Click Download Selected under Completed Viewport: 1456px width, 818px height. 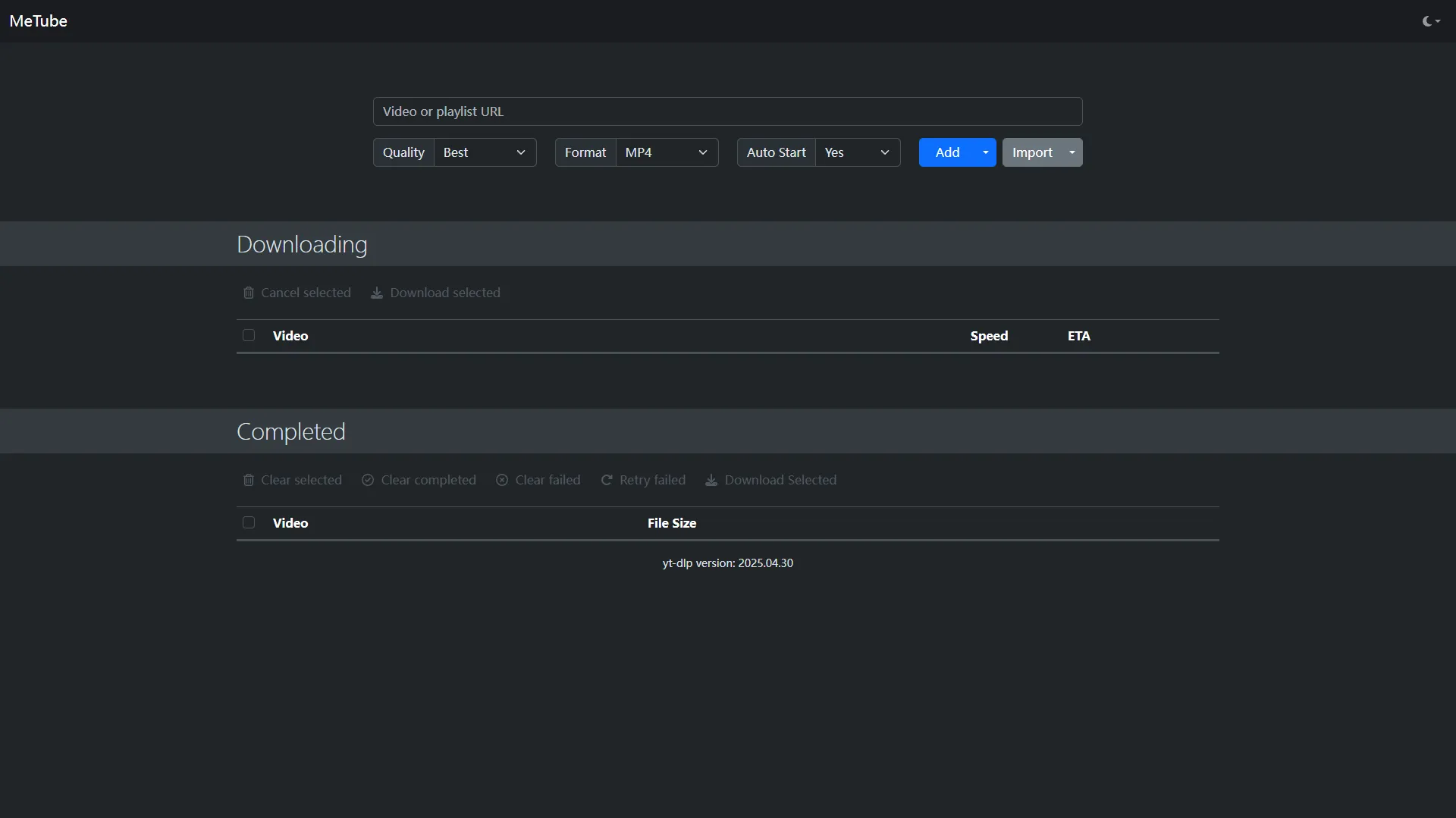(x=770, y=480)
